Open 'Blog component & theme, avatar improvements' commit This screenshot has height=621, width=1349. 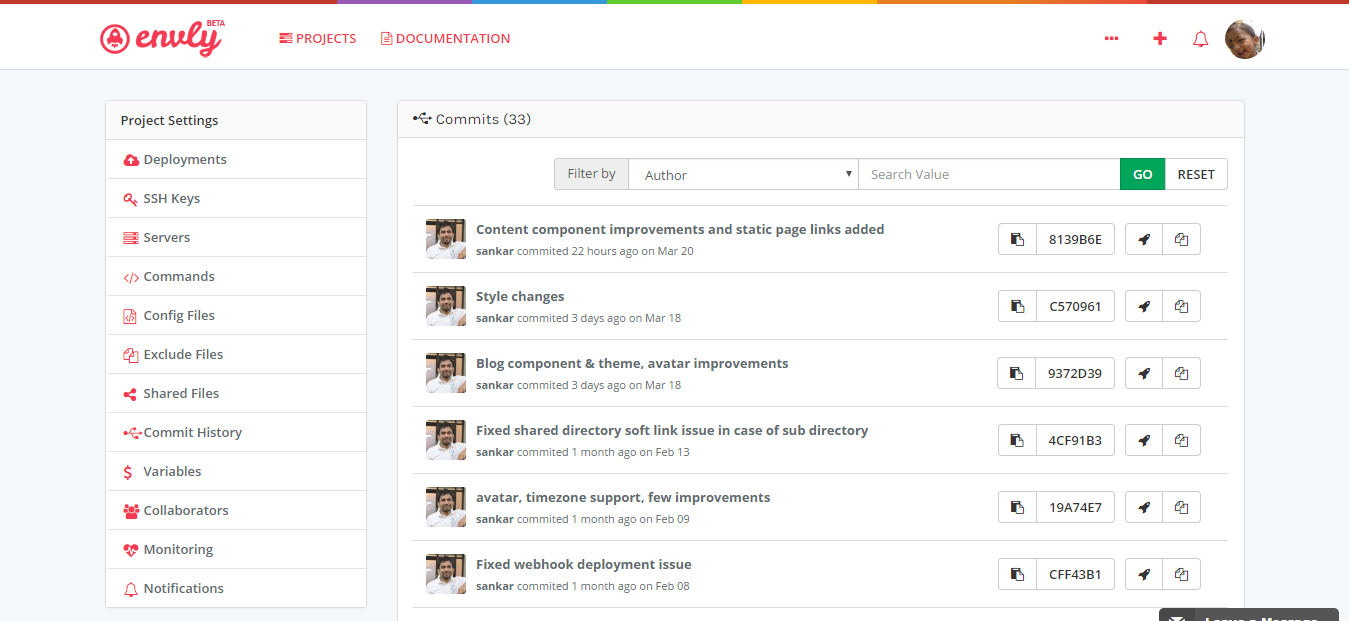click(x=632, y=363)
